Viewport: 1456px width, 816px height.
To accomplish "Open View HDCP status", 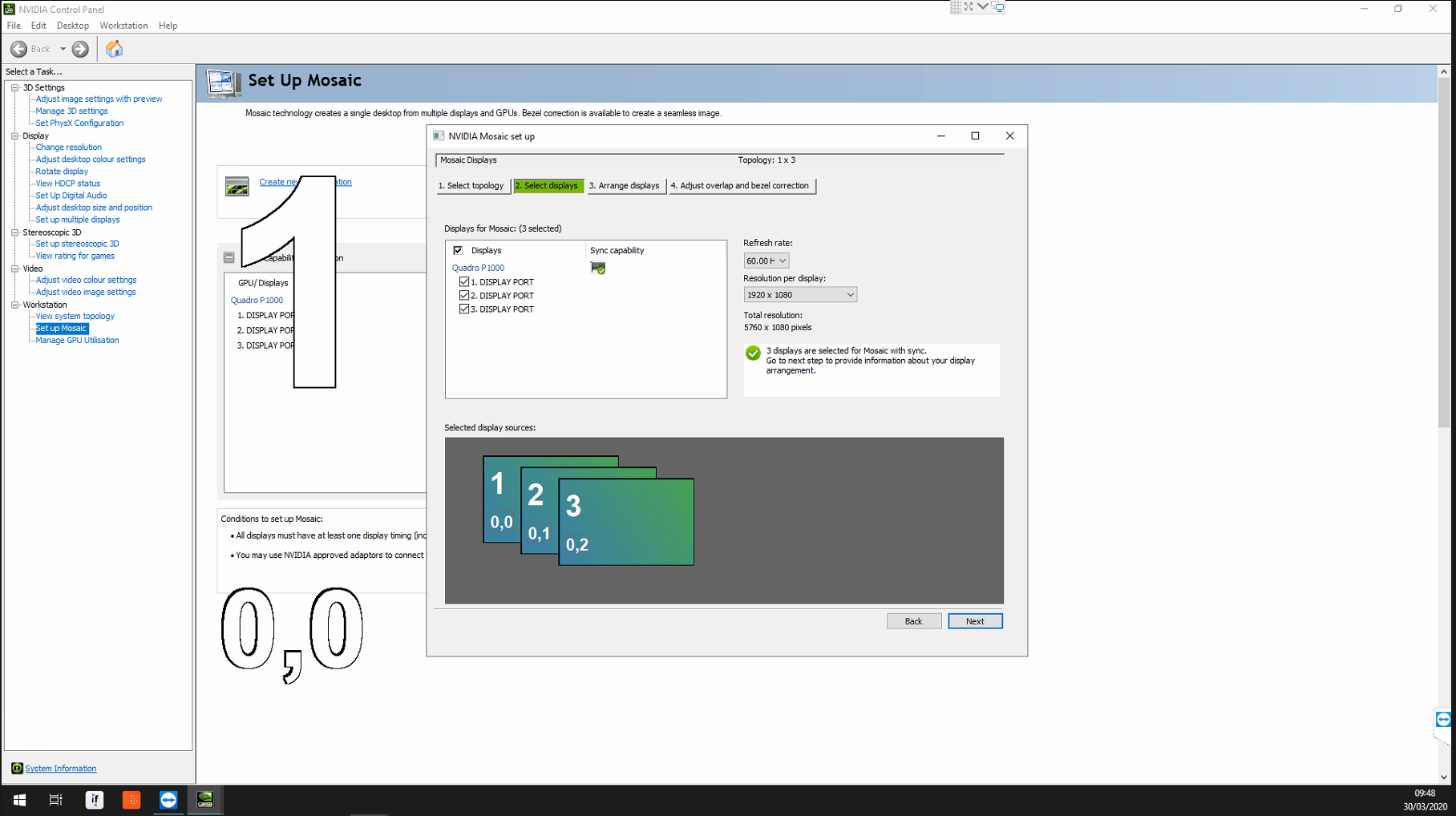I will pos(67,183).
